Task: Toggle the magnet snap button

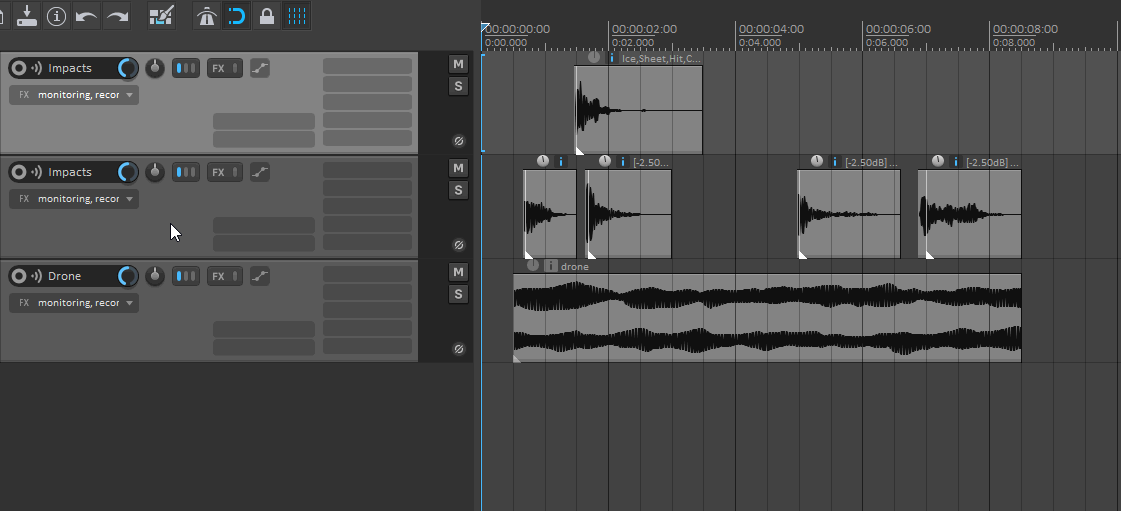Action: tap(236, 16)
